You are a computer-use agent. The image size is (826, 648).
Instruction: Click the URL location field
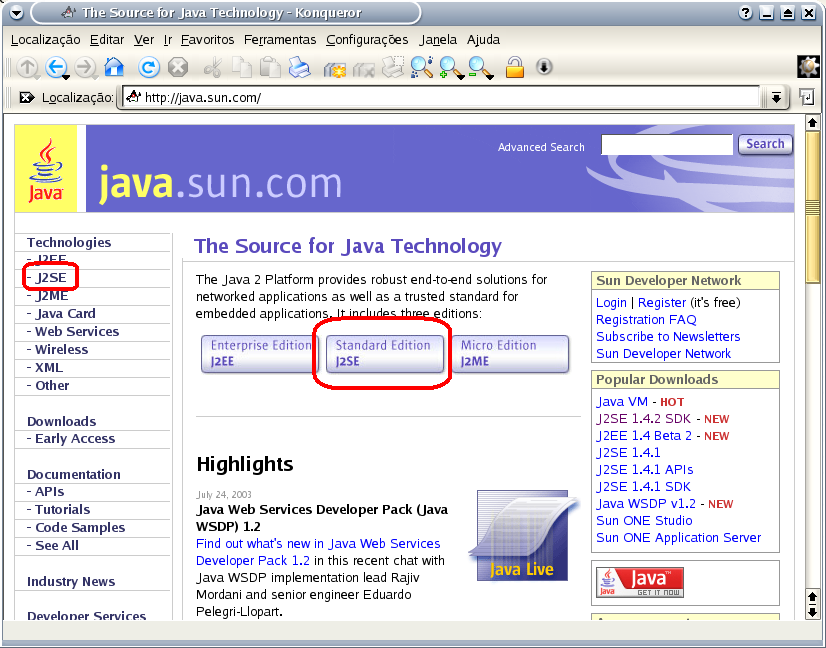click(x=442, y=97)
